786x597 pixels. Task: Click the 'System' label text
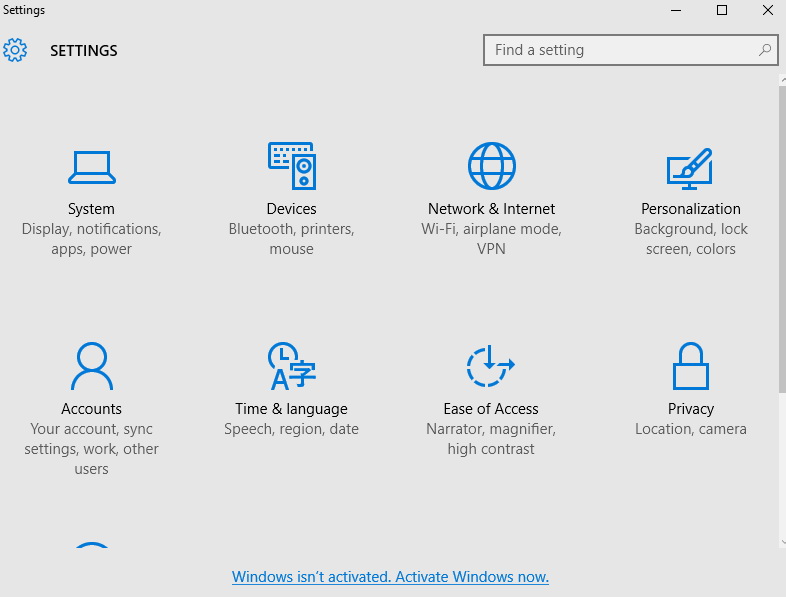point(91,209)
